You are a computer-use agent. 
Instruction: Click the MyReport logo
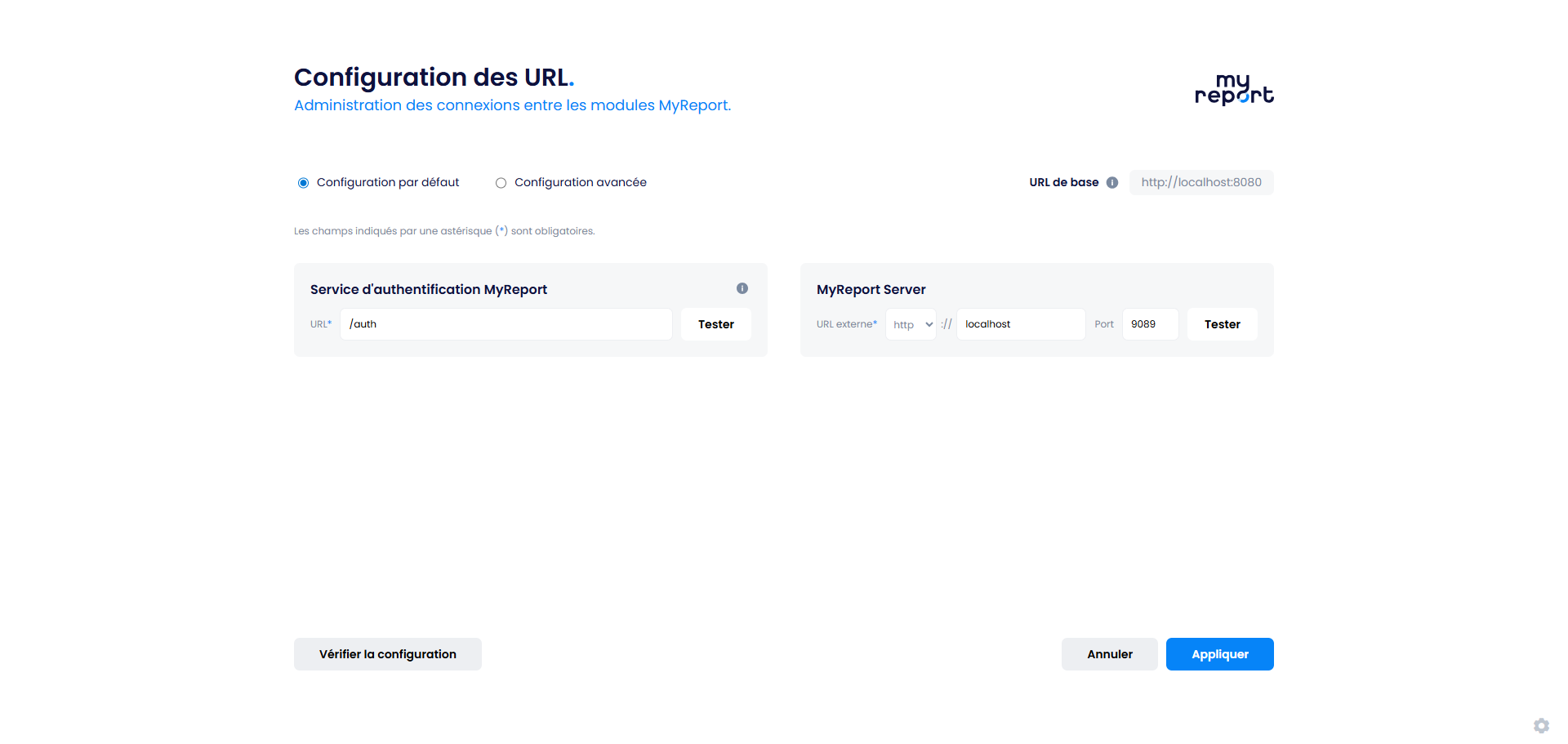point(1234,90)
